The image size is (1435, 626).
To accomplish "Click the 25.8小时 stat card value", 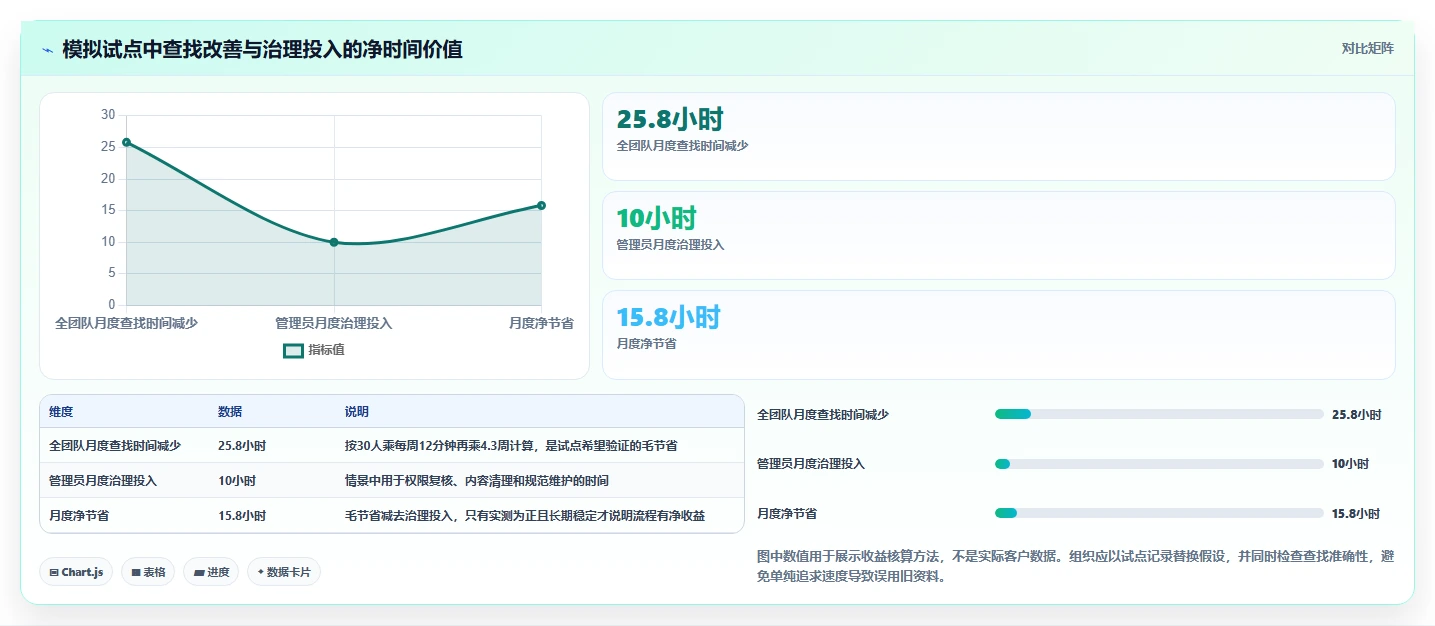I will click(670, 120).
